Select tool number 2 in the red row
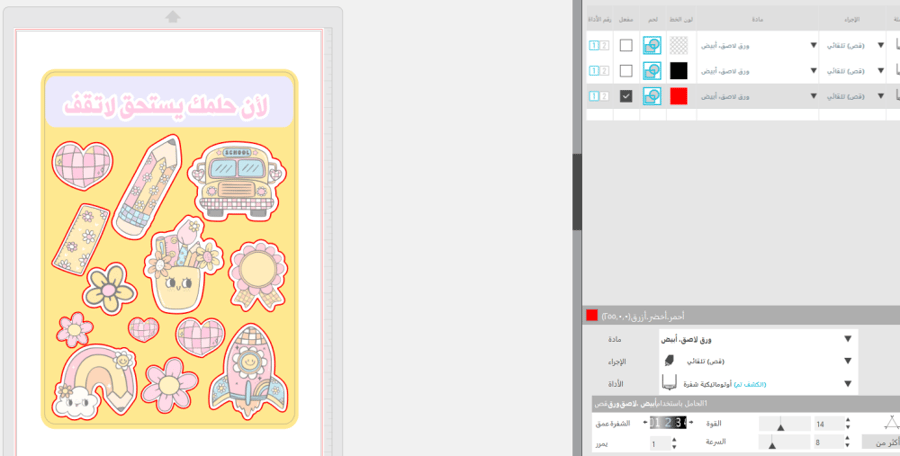The image size is (900, 456). pos(604,96)
